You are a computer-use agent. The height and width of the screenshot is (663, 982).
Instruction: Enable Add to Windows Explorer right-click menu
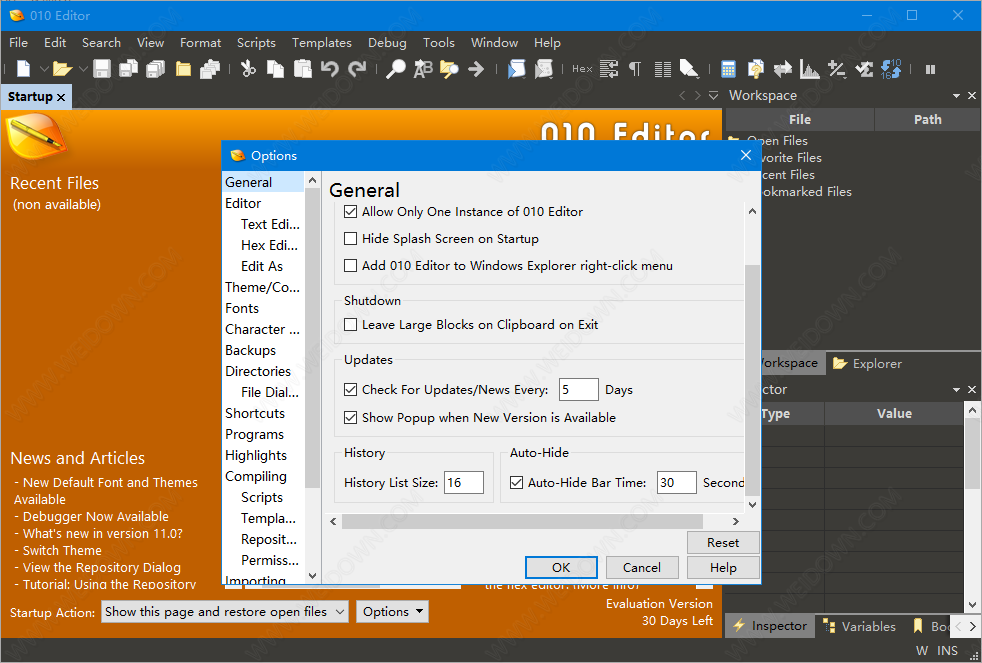pos(351,265)
